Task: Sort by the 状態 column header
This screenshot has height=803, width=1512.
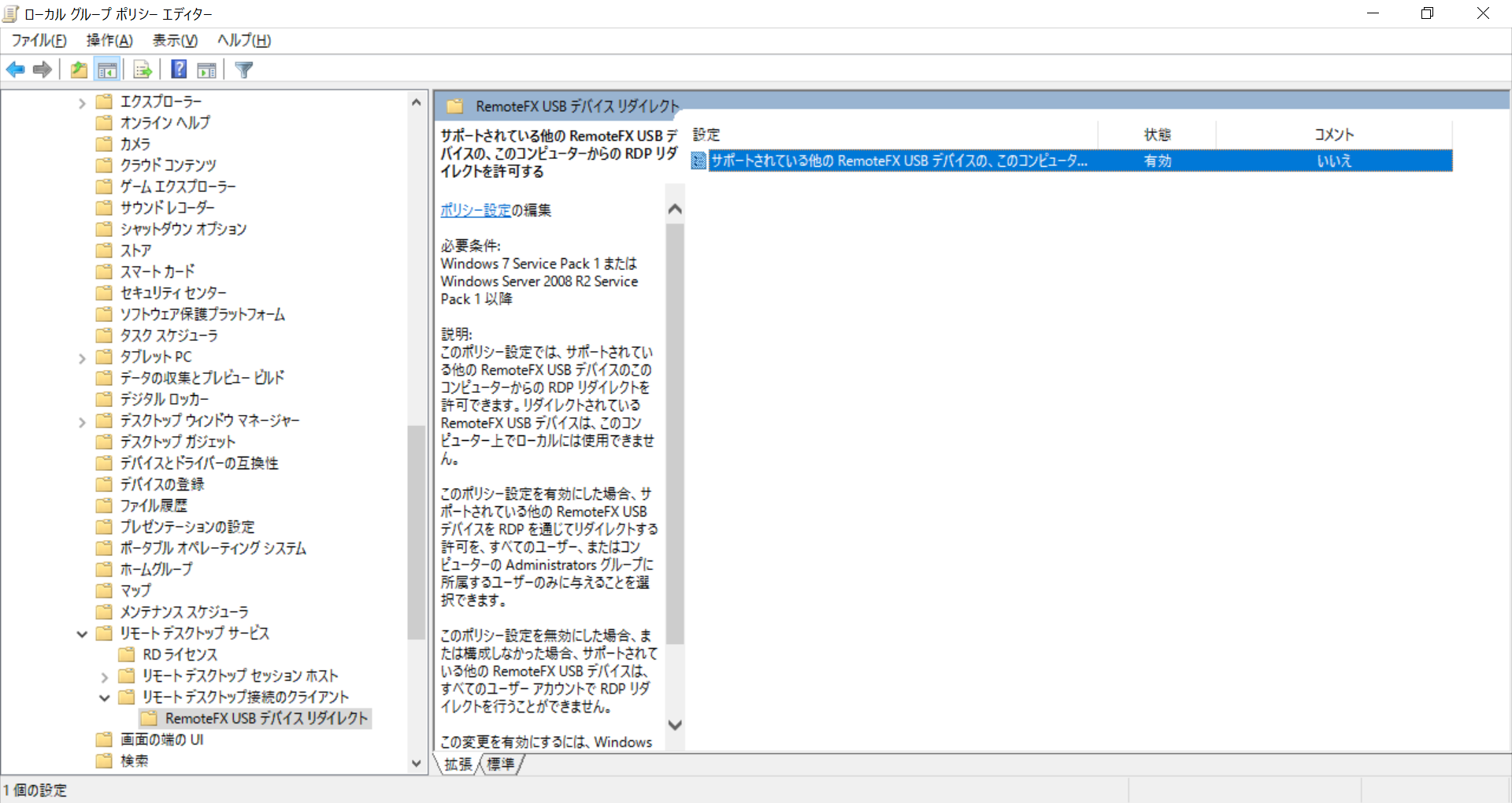Action: pos(1158,135)
